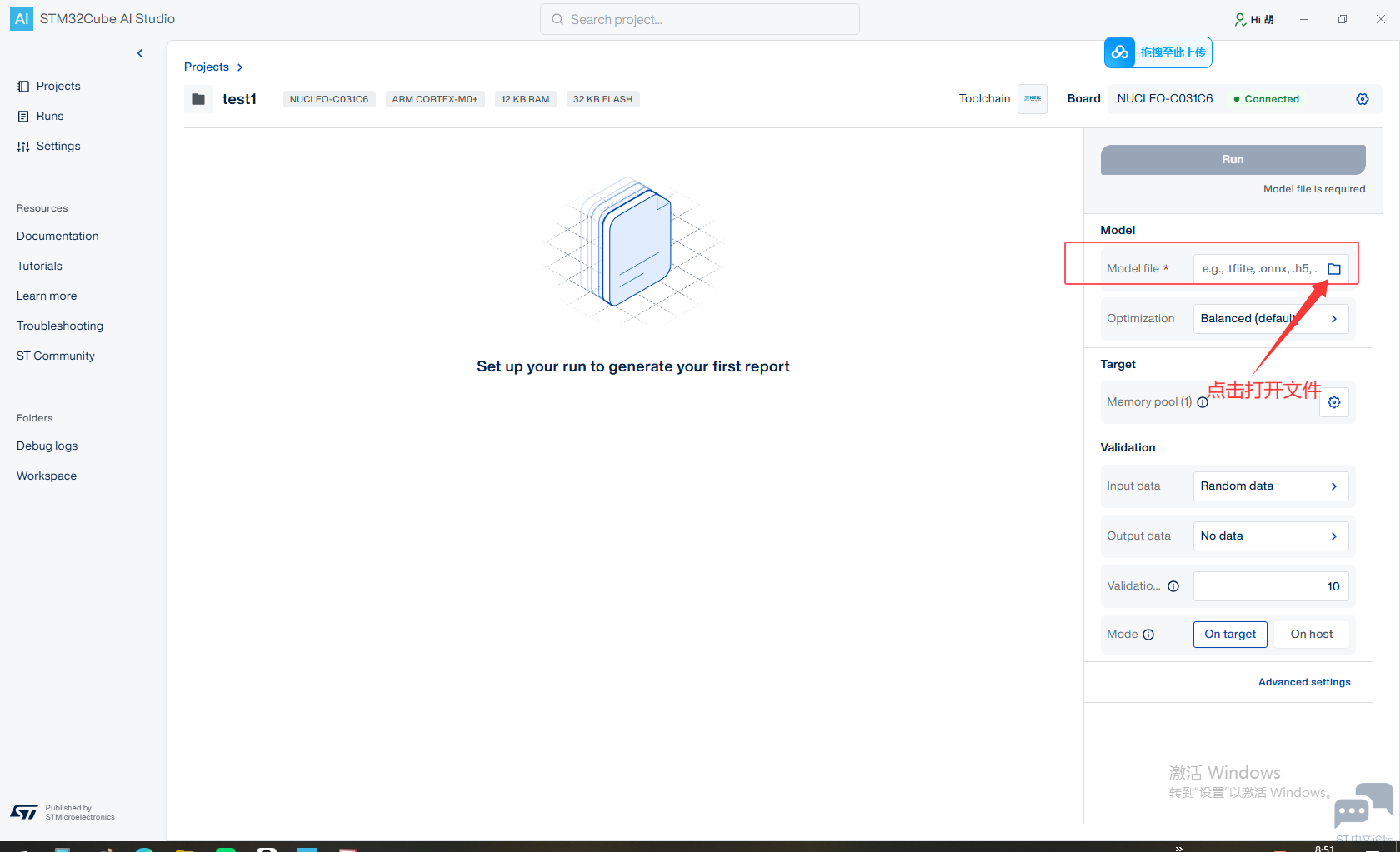Open the Documentation resource
Viewport: 1400px width, 852px height.
[57, 237]
